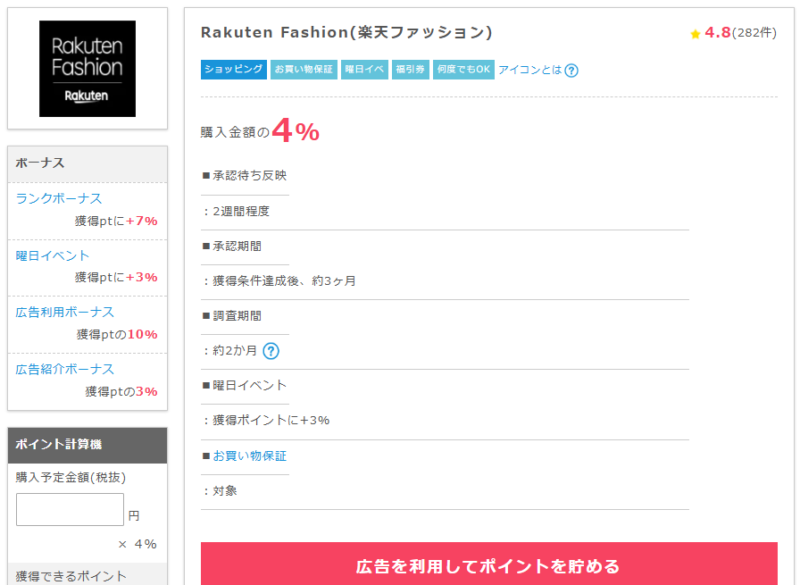Click the 282件 review count

[754, 33]
